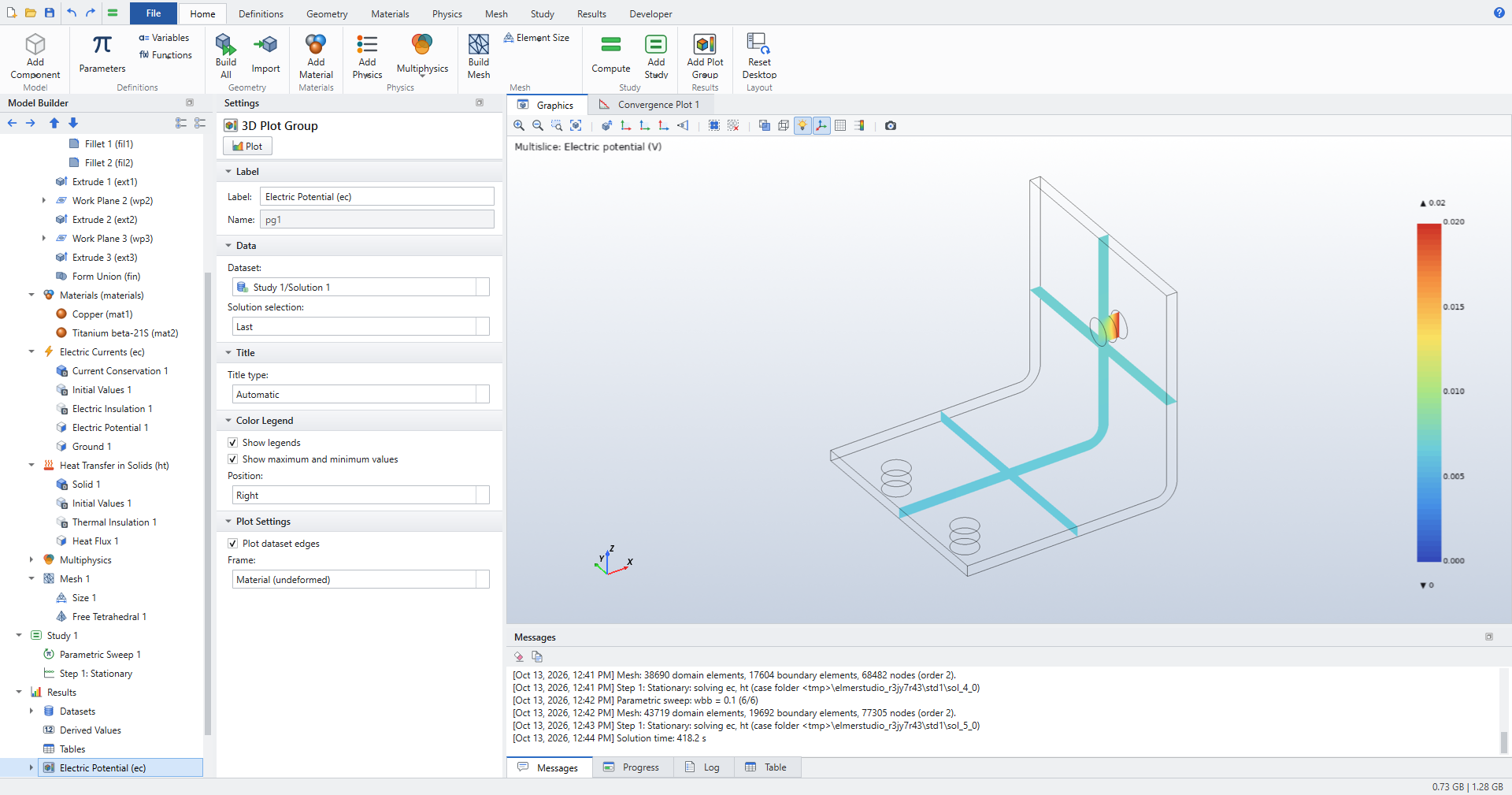Click Build Mesh in the ribbon
This screenshot has height=795, width=1512.
(x=479, y=56)
